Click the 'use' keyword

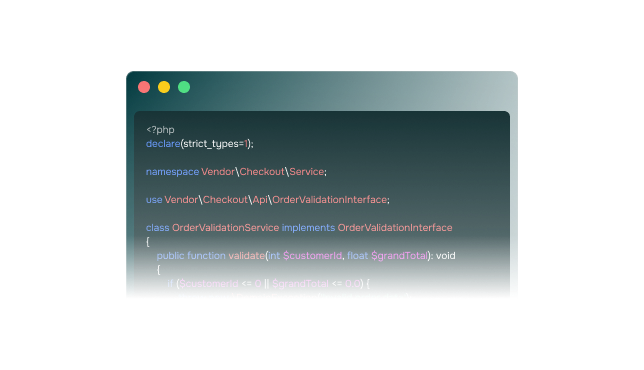pos(154,200)
